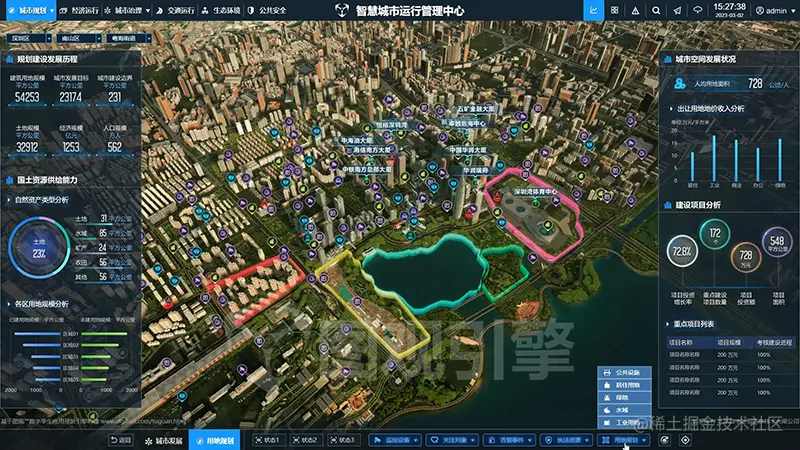Open the admin user dropdown
This screenshot has height=450, width=800.
(776, 10)
